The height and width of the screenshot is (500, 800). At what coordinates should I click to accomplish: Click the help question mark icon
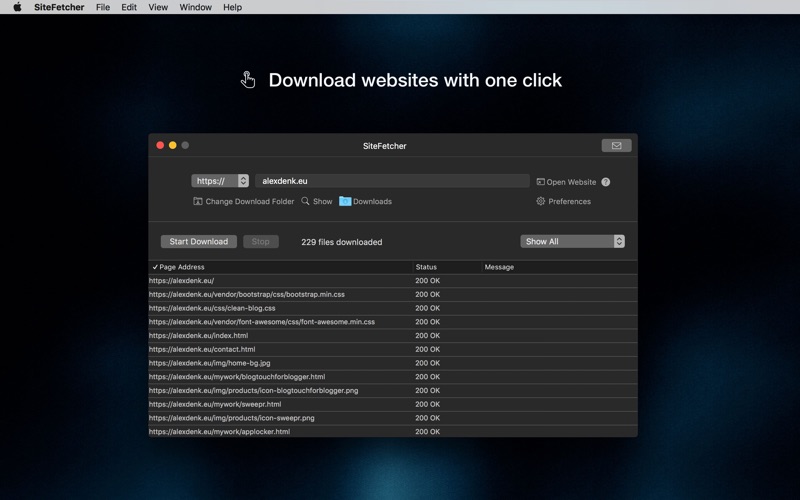point(606,182)
